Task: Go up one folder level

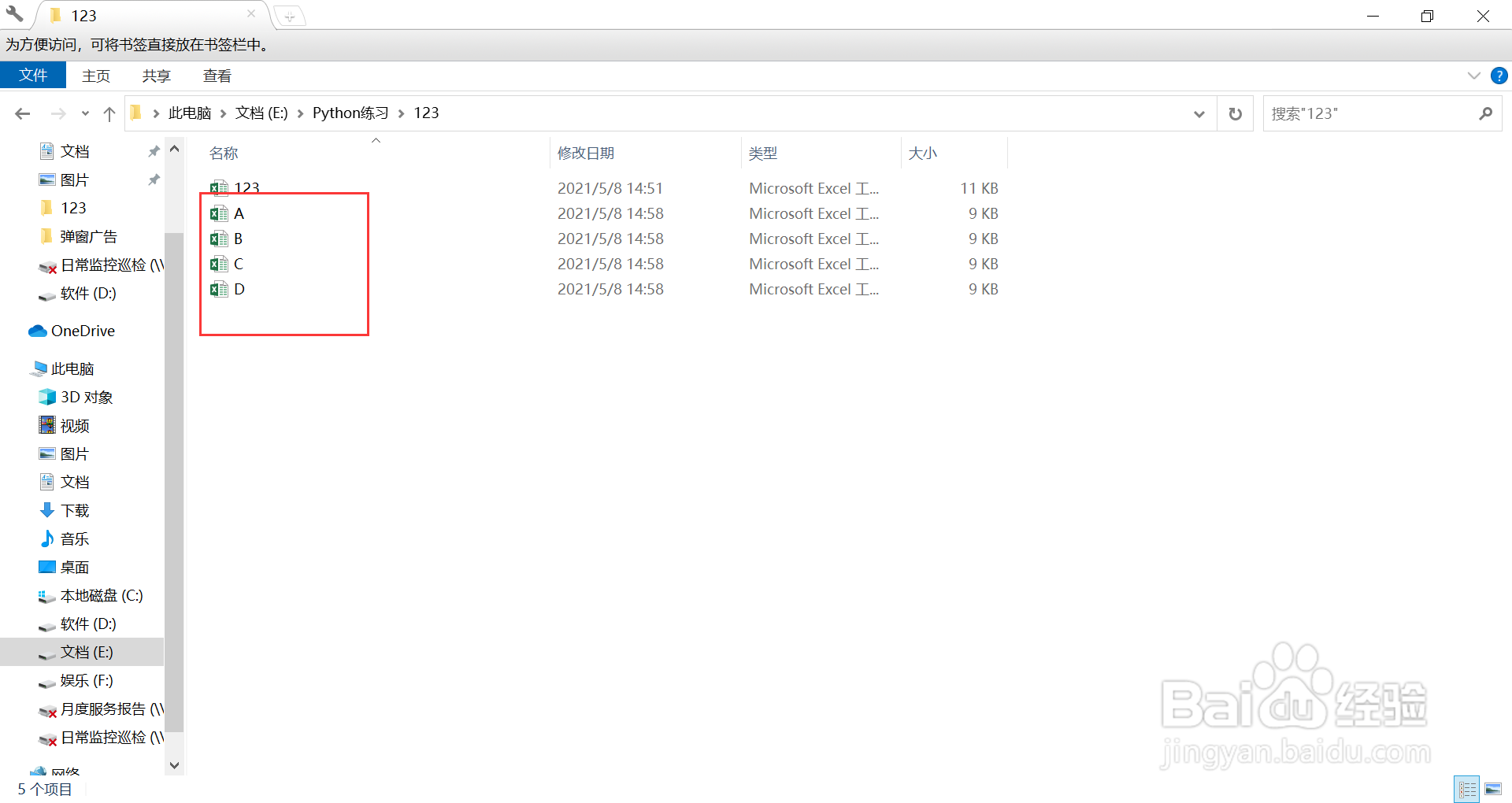Action: point(109,113)
